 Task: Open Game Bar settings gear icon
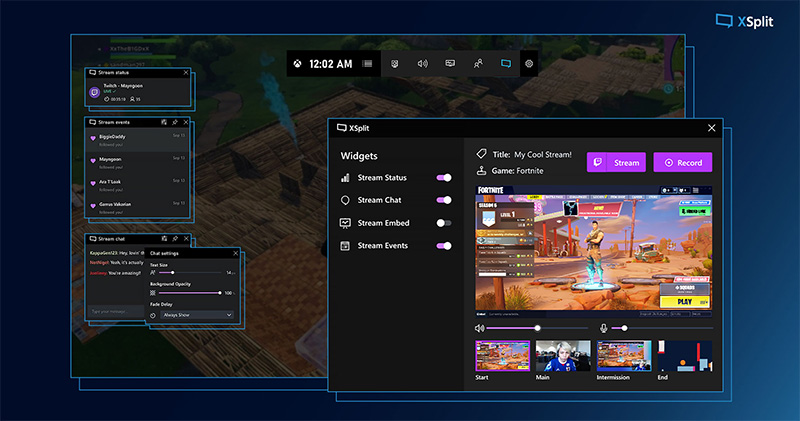click(529, 64)
